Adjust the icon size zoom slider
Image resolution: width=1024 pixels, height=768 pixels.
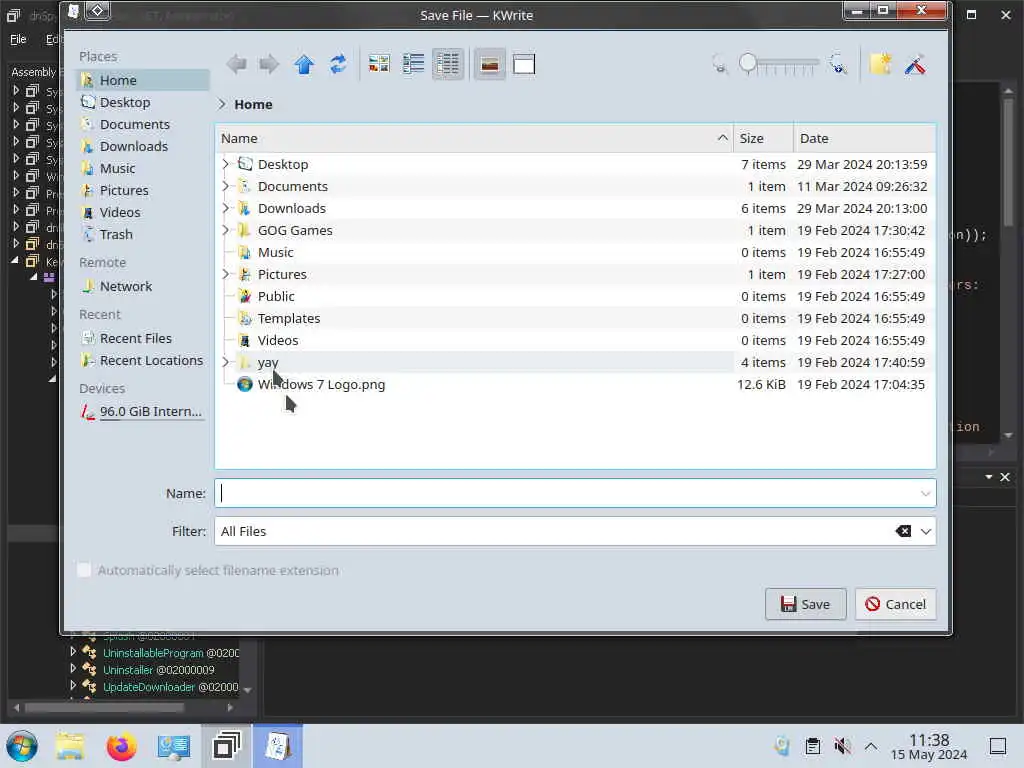[x=778, y=64]
